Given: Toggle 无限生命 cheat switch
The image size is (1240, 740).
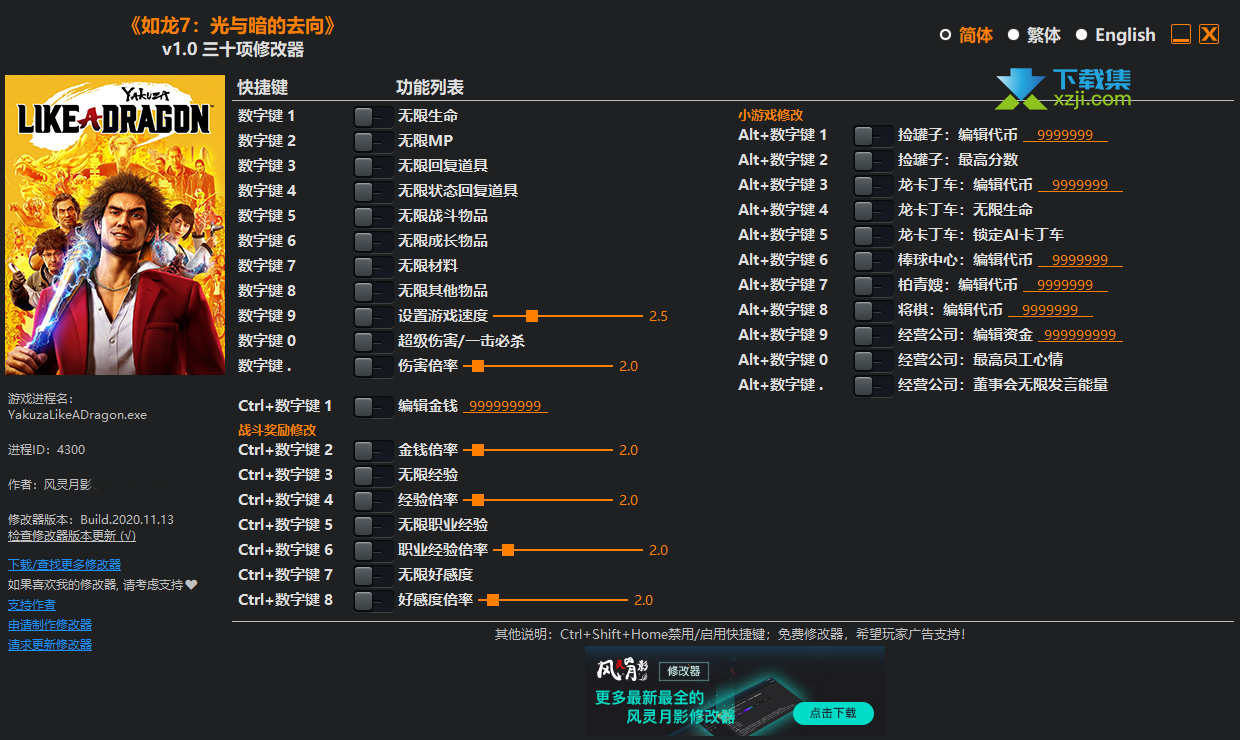Looking at the screenshot, I should click(x=373, y=116).
